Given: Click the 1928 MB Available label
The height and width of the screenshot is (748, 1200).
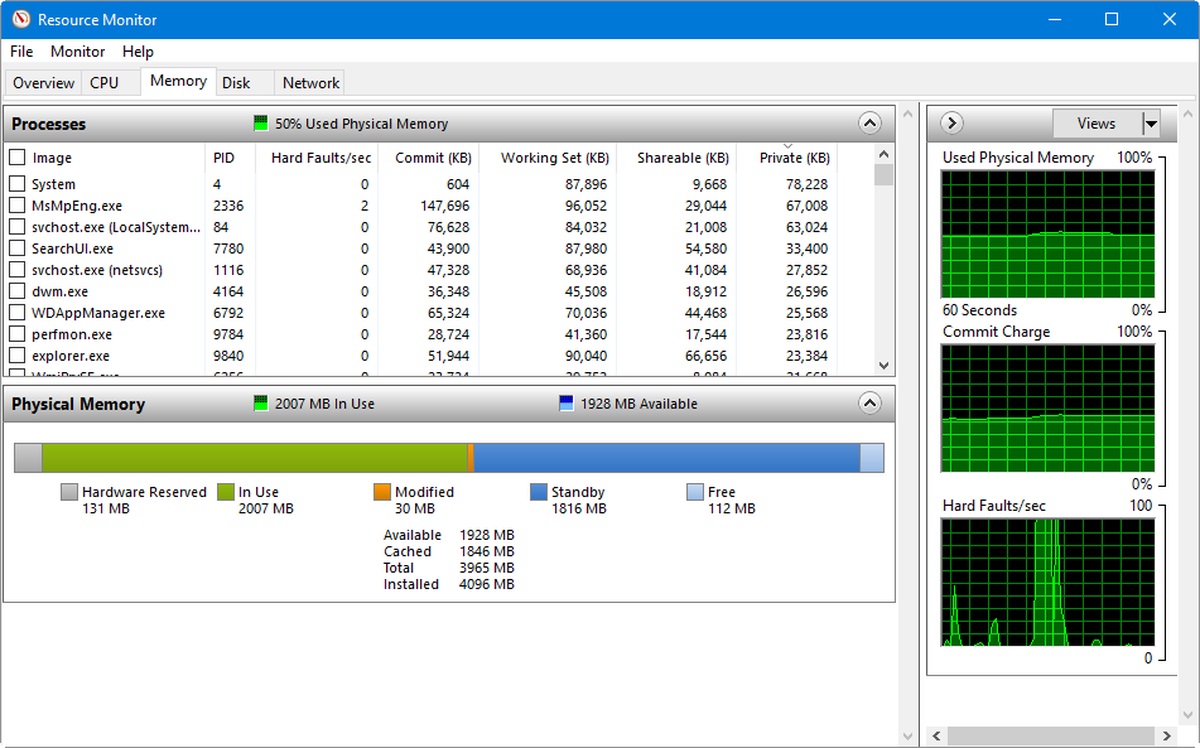Looking at the screenshot, I should click(x=640, y=404).
